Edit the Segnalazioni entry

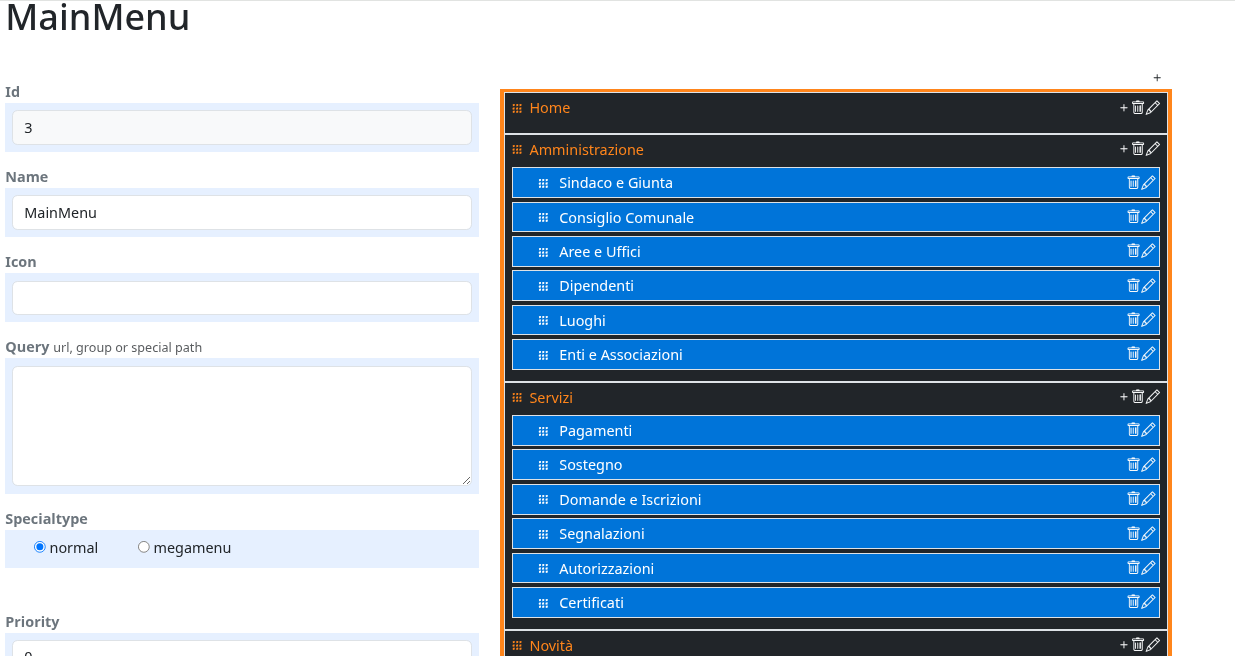[x=1149, y=533]
